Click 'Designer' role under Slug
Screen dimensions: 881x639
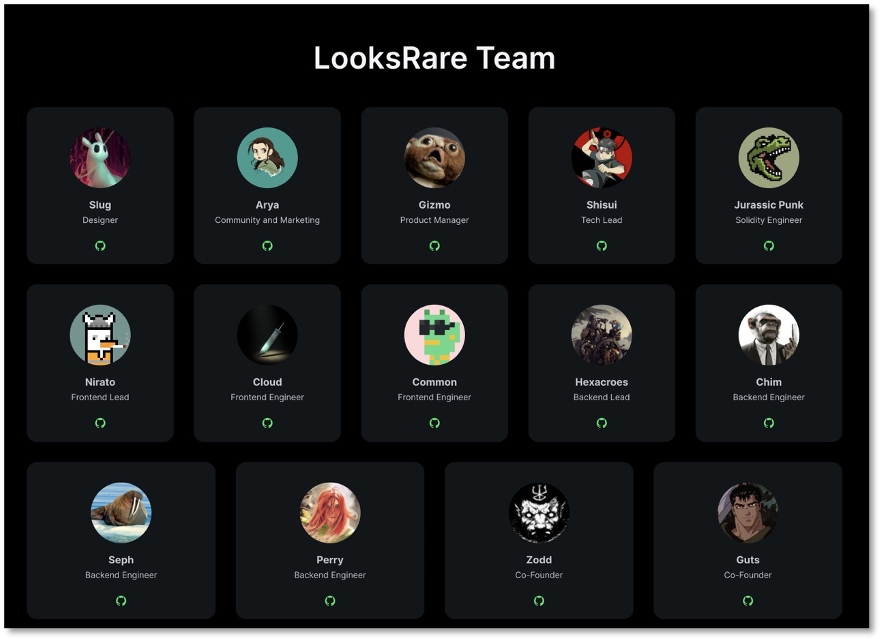tap(100, 220)
